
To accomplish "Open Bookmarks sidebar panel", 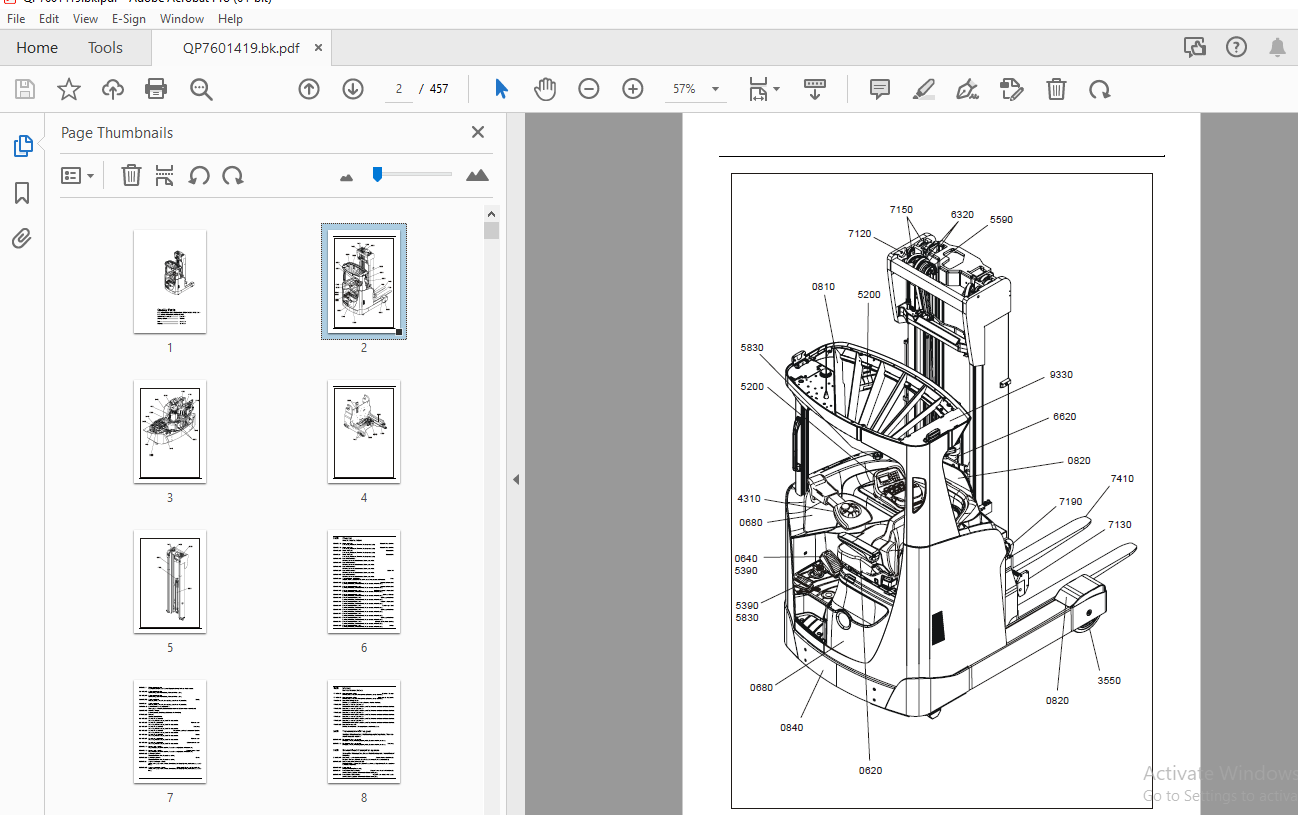I will coord(22,193).
